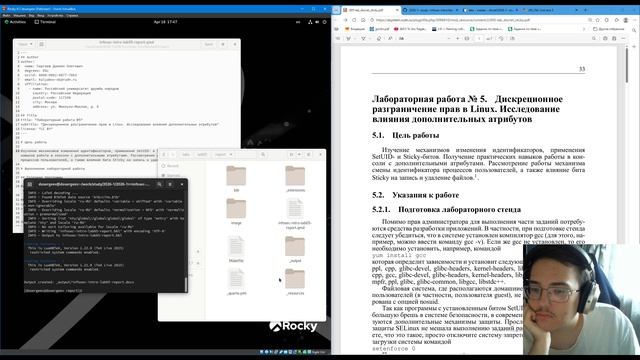Click heading 5.2. Указания к работе in PDF
This screenshot has height=360, width=640.
(x=416, y=195)
